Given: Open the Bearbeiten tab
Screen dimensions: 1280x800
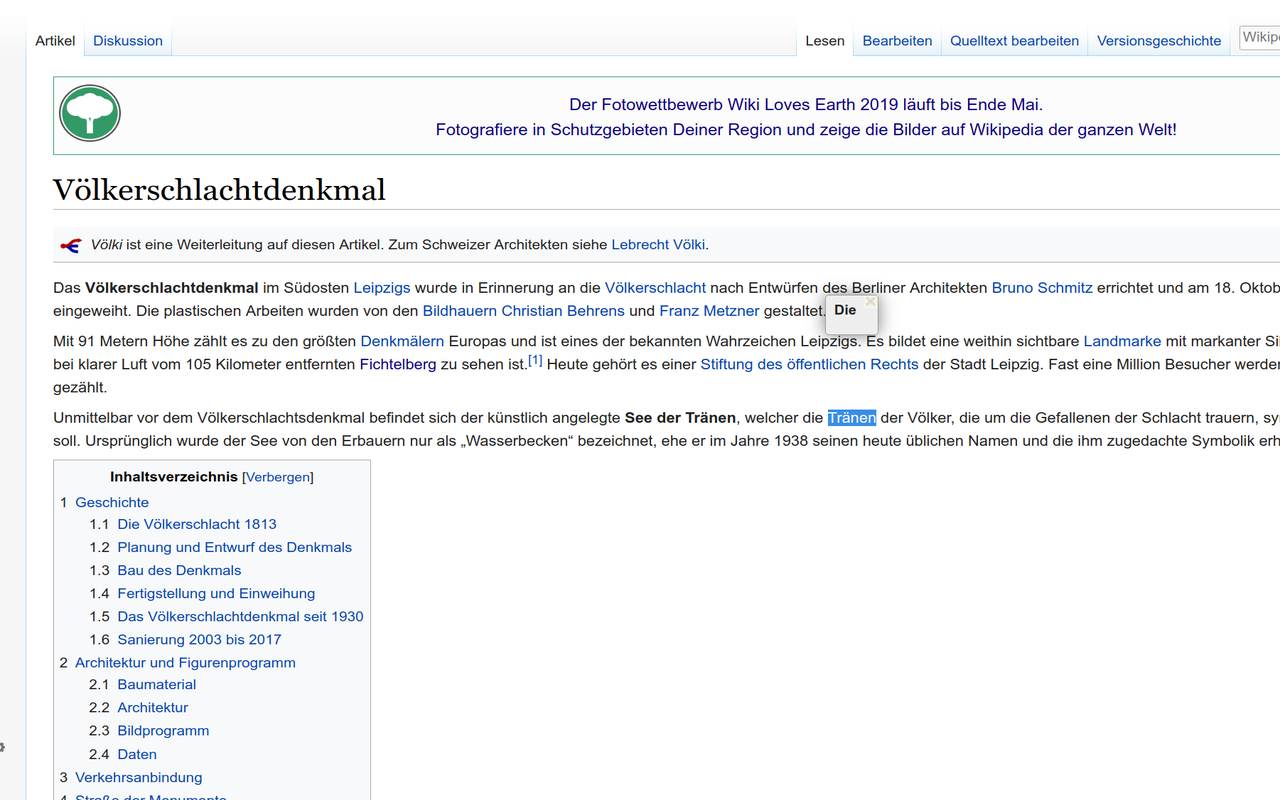Looking at the screenshot, I should [897, 41].
